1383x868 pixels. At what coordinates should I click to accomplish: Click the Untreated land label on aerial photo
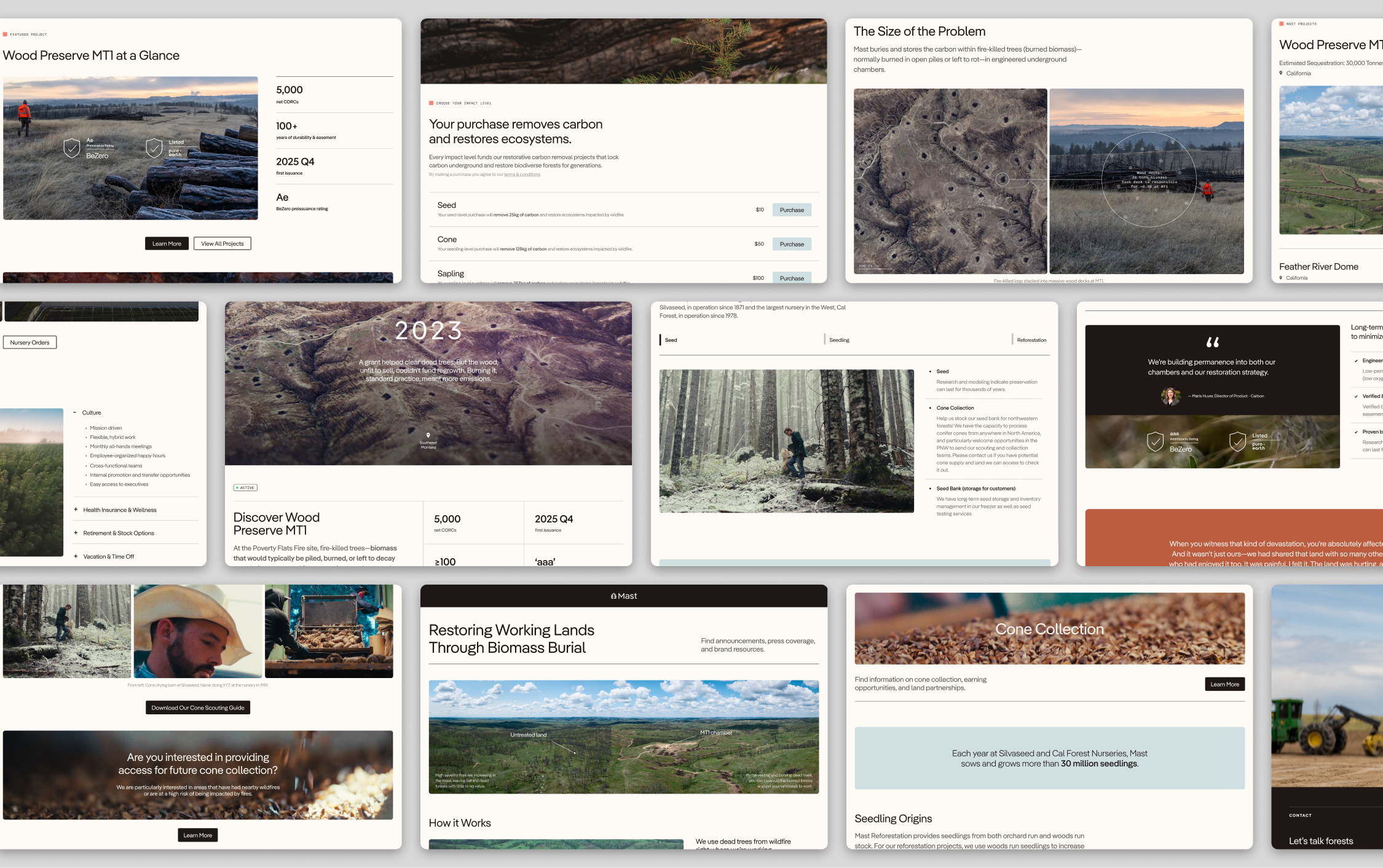pos(528,735)
